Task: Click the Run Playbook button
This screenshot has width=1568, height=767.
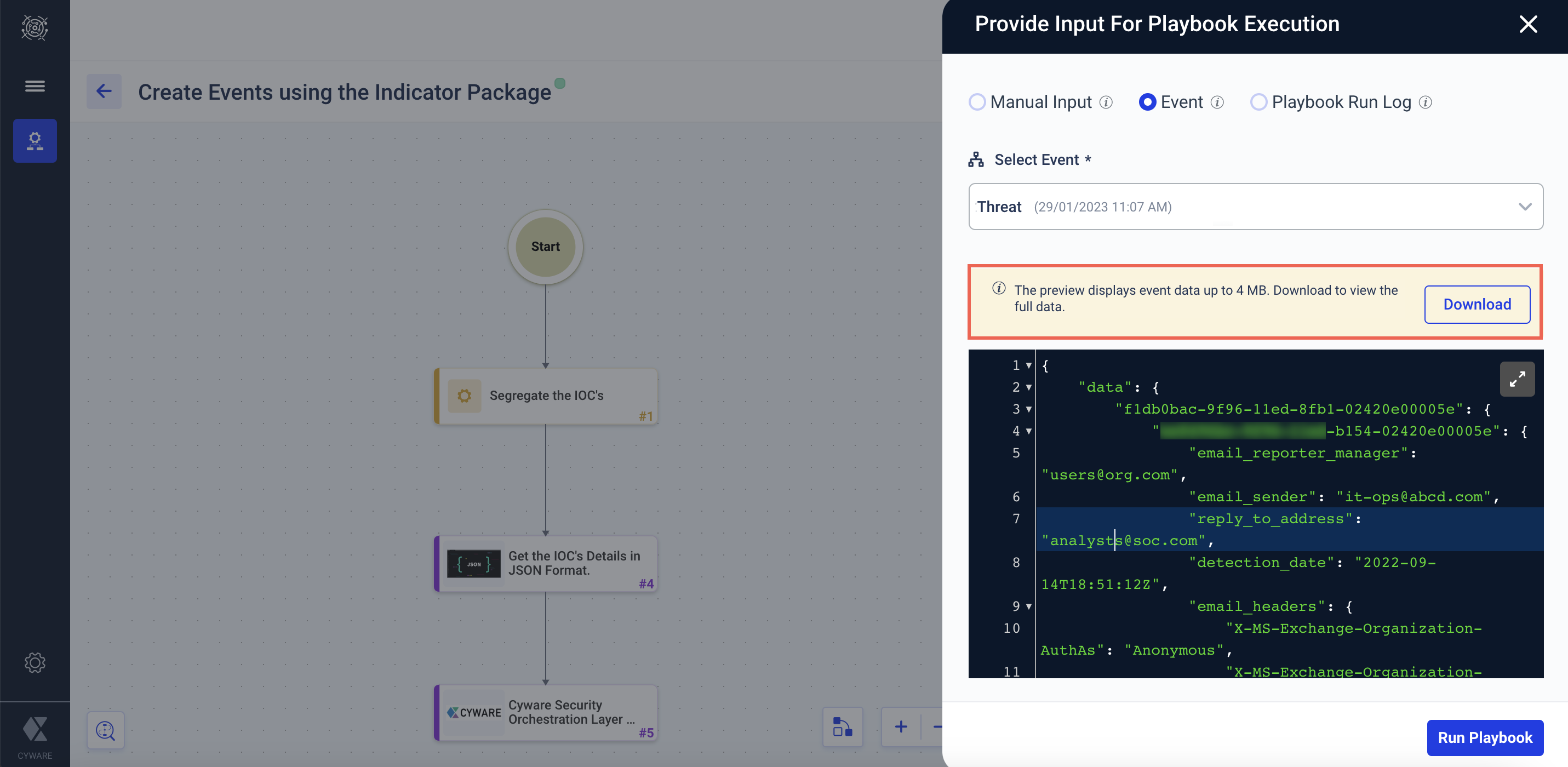Action: [x=1485, y=737]
